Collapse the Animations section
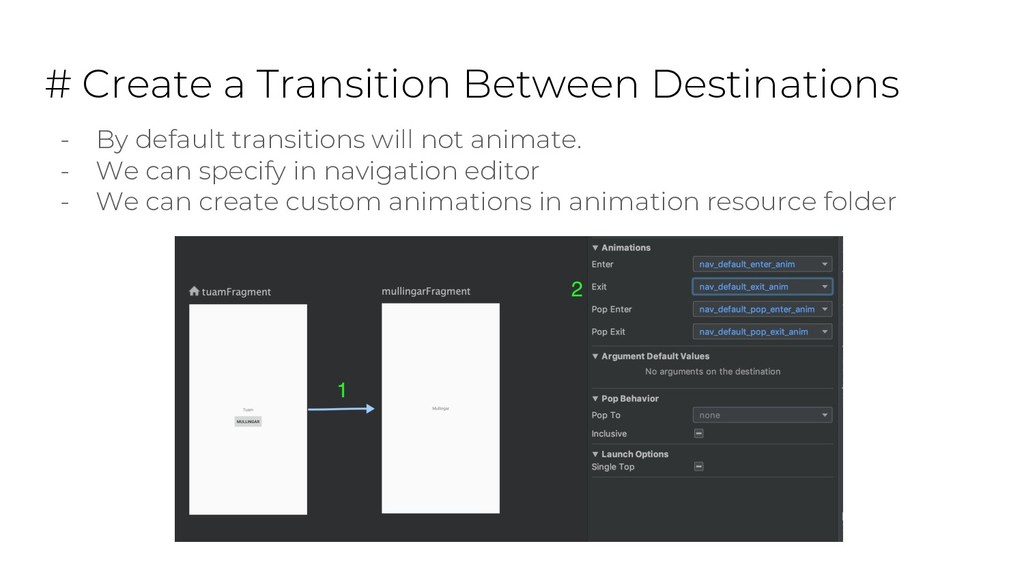Image resolution: width=1024 pixels, height=576 pixels. pyautogui.click(x=595, y=248)
